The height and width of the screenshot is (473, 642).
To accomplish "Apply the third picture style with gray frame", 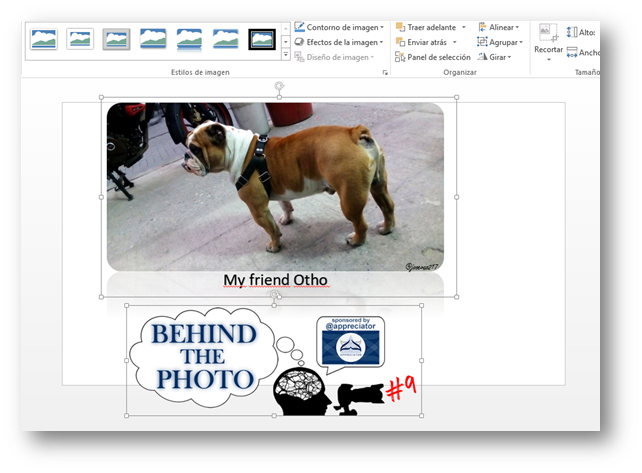I will tap(116, 39).
